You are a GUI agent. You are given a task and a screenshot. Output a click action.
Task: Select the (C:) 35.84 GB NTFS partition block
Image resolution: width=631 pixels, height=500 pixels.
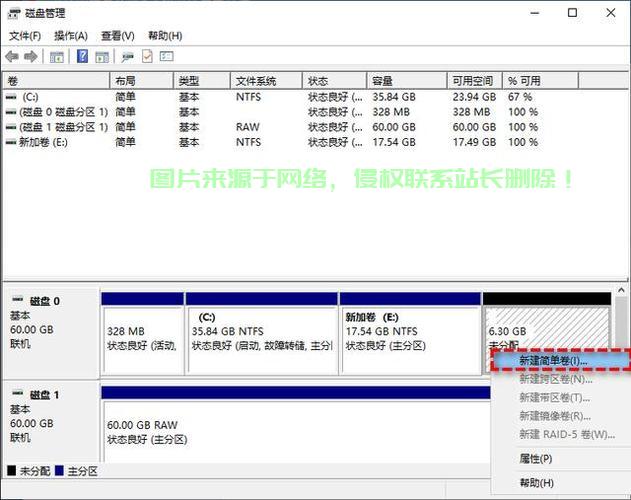[x=262, y=334]
